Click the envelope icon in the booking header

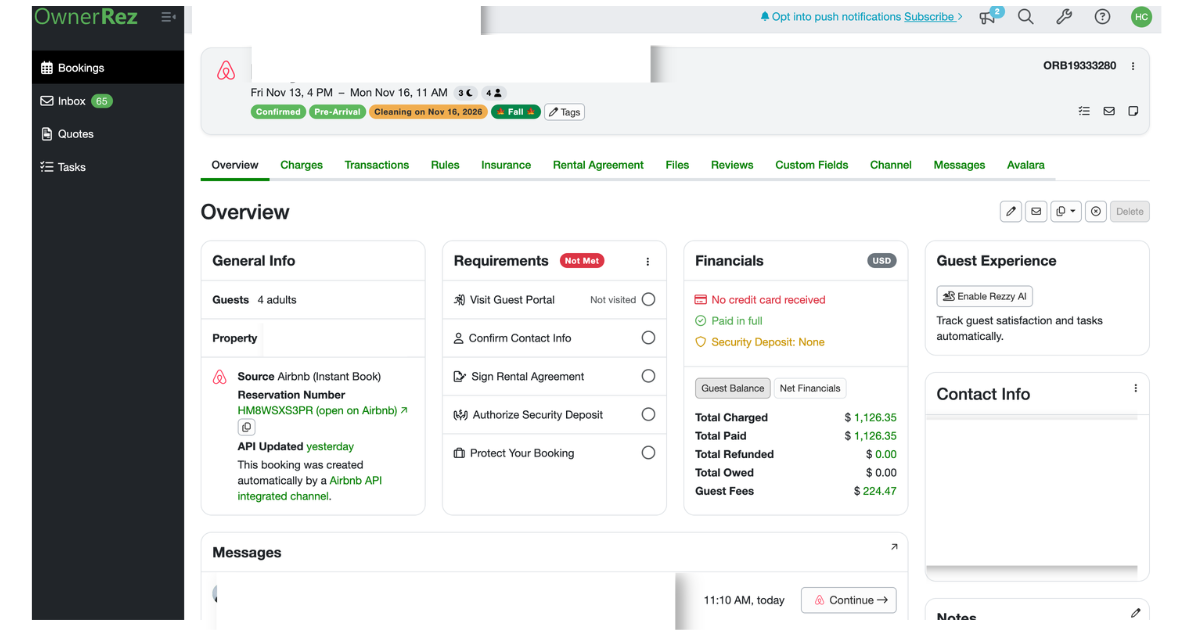(x=1109, y=111)
